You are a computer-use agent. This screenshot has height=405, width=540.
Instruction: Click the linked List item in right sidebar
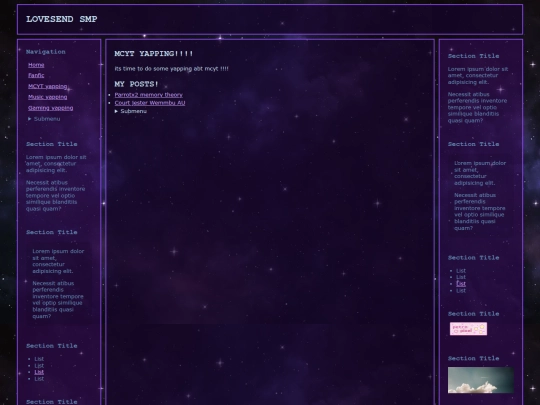tap(461, 284)
